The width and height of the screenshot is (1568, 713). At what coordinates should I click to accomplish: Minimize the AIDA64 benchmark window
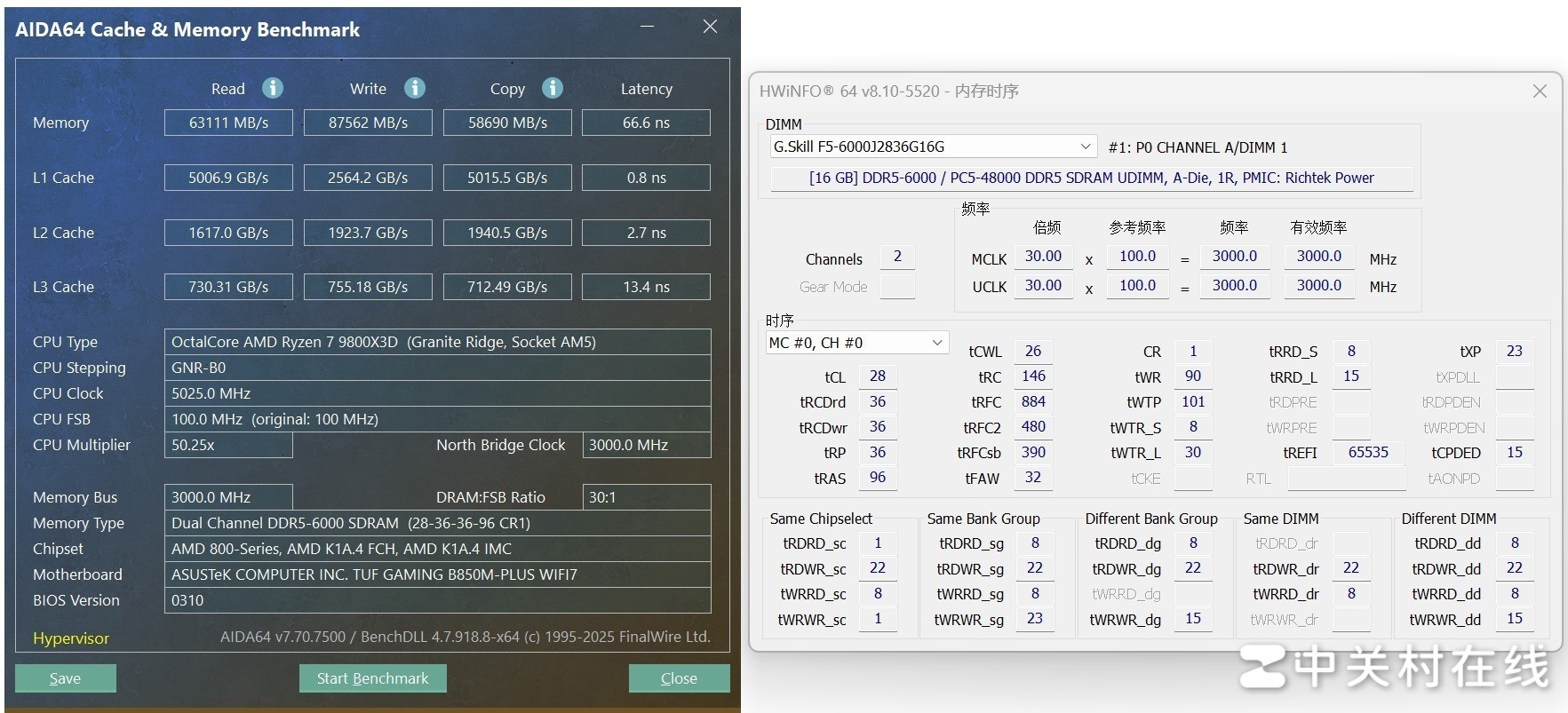click(x=647, y=27)
